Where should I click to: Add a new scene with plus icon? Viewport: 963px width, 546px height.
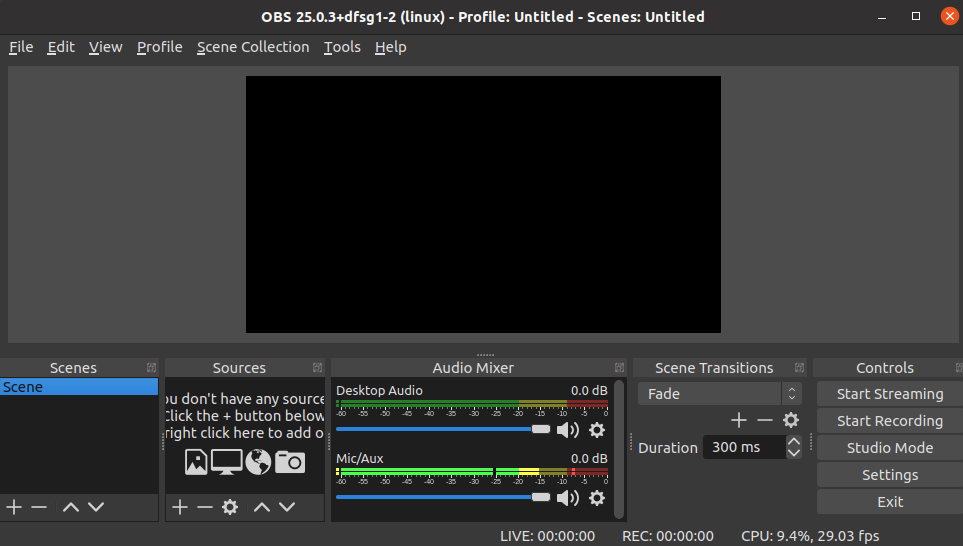(x=14, y=507)
